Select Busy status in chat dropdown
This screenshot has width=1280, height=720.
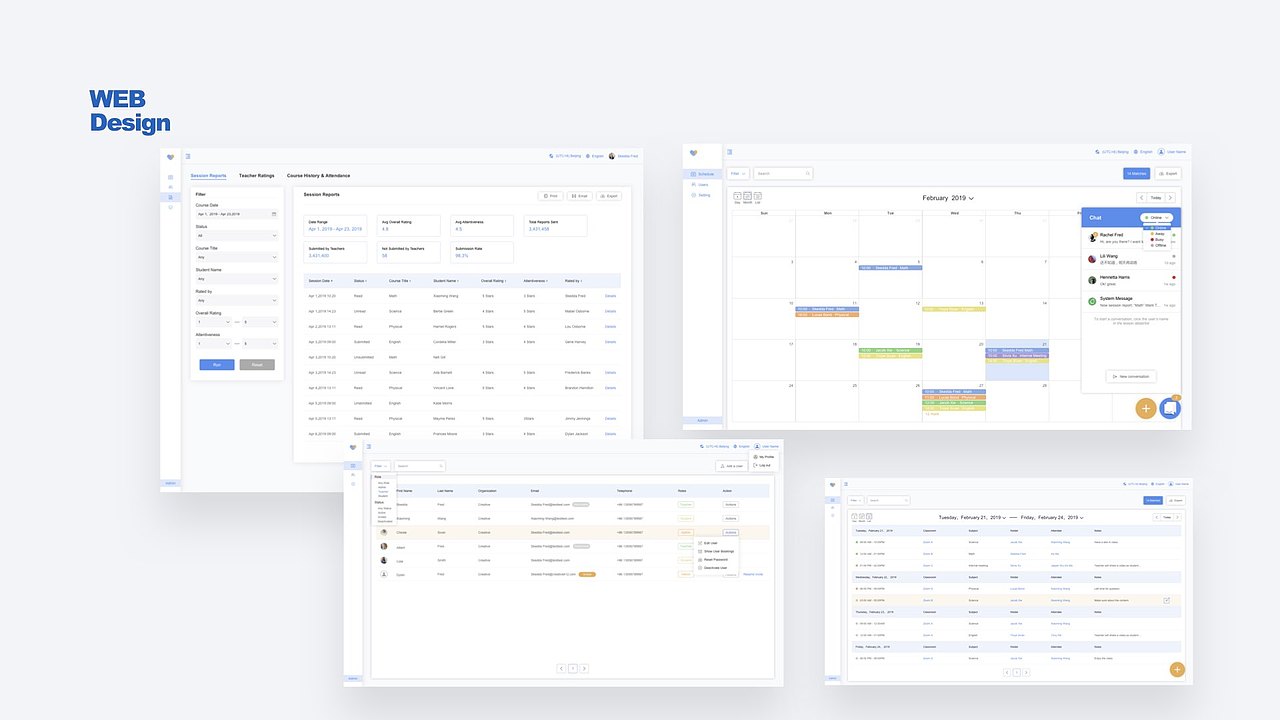click(x=1158, y=239)
